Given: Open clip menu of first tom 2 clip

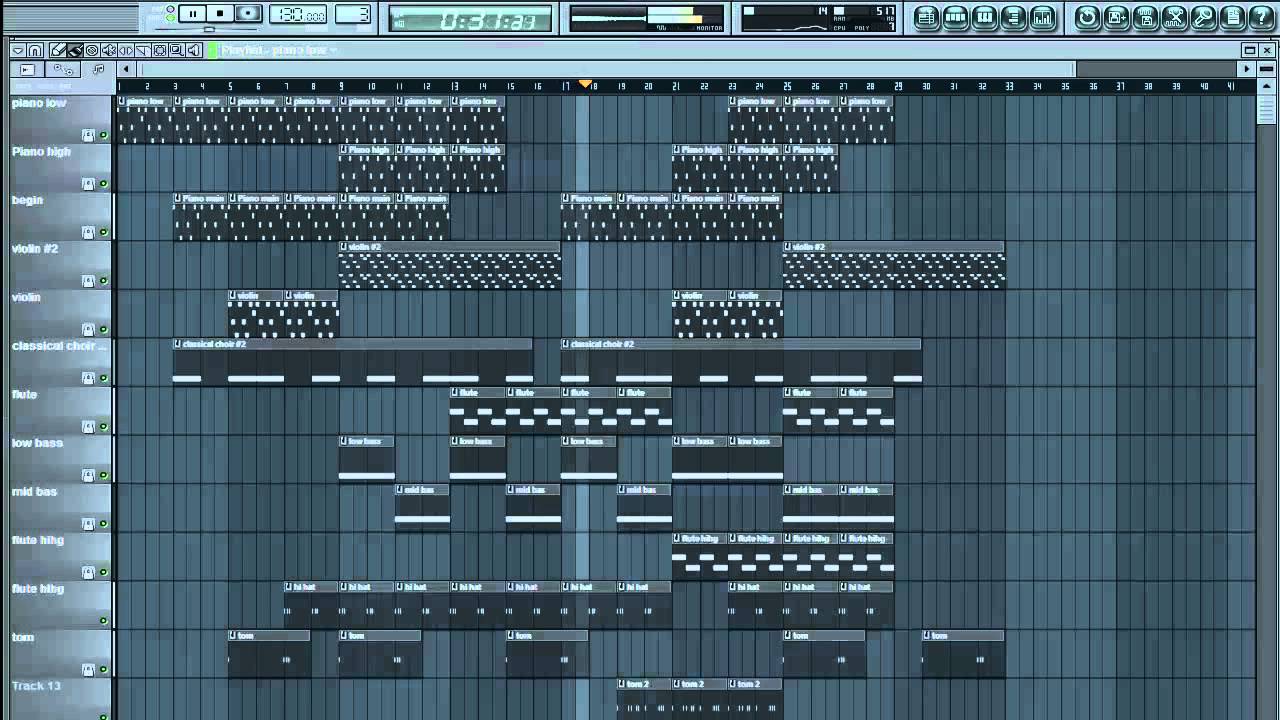Looking at the screenshot, I should [x=622, y=684].
